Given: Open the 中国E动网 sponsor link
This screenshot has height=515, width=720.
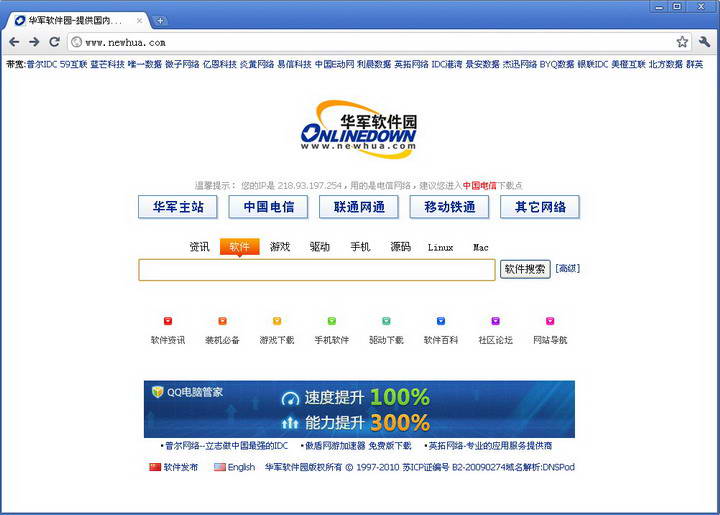Looking at the screenshot, I should (334, 64).
